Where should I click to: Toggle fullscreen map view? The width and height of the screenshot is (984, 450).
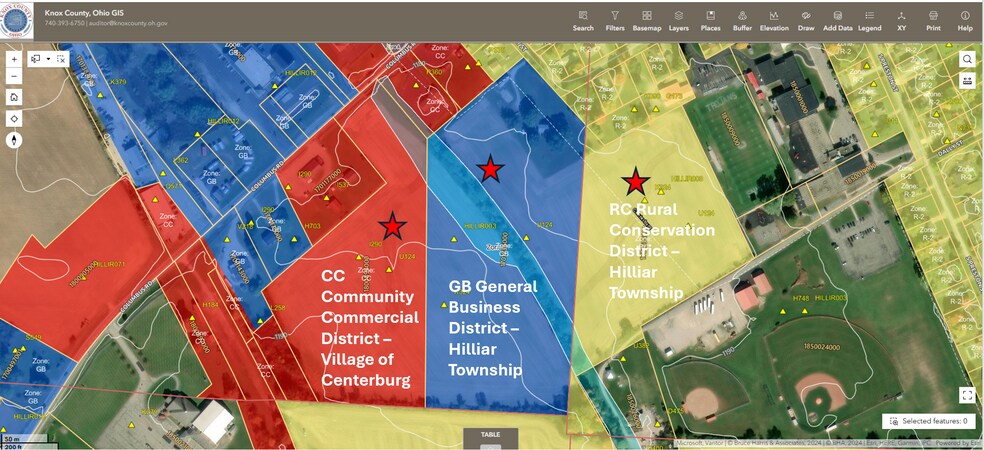[967, 395]
